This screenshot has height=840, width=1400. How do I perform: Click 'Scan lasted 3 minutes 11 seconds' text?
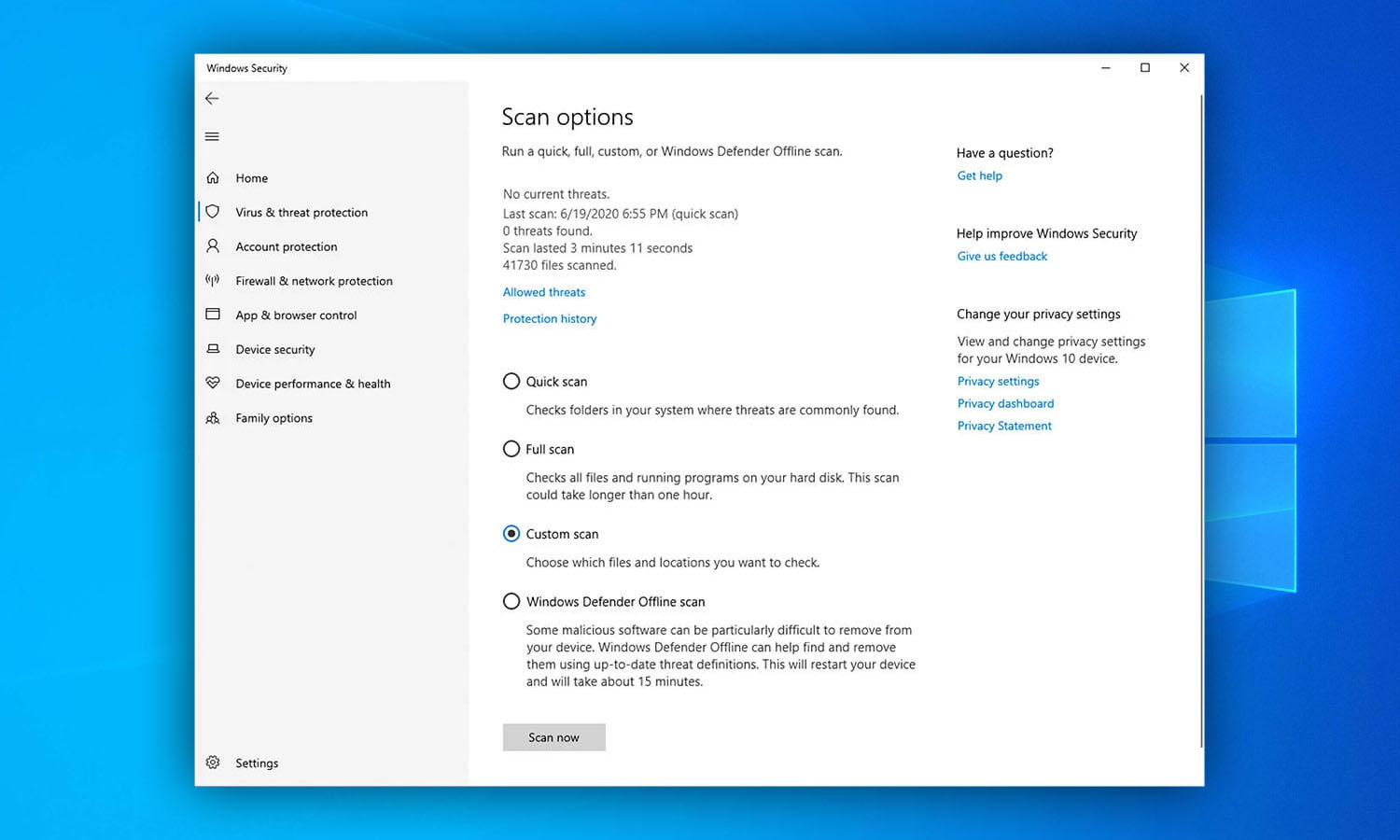(598, 248)
